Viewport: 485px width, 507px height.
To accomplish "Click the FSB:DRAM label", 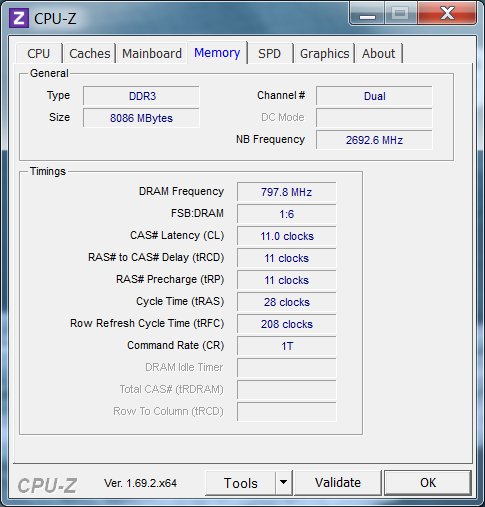I will coord(197,213).
